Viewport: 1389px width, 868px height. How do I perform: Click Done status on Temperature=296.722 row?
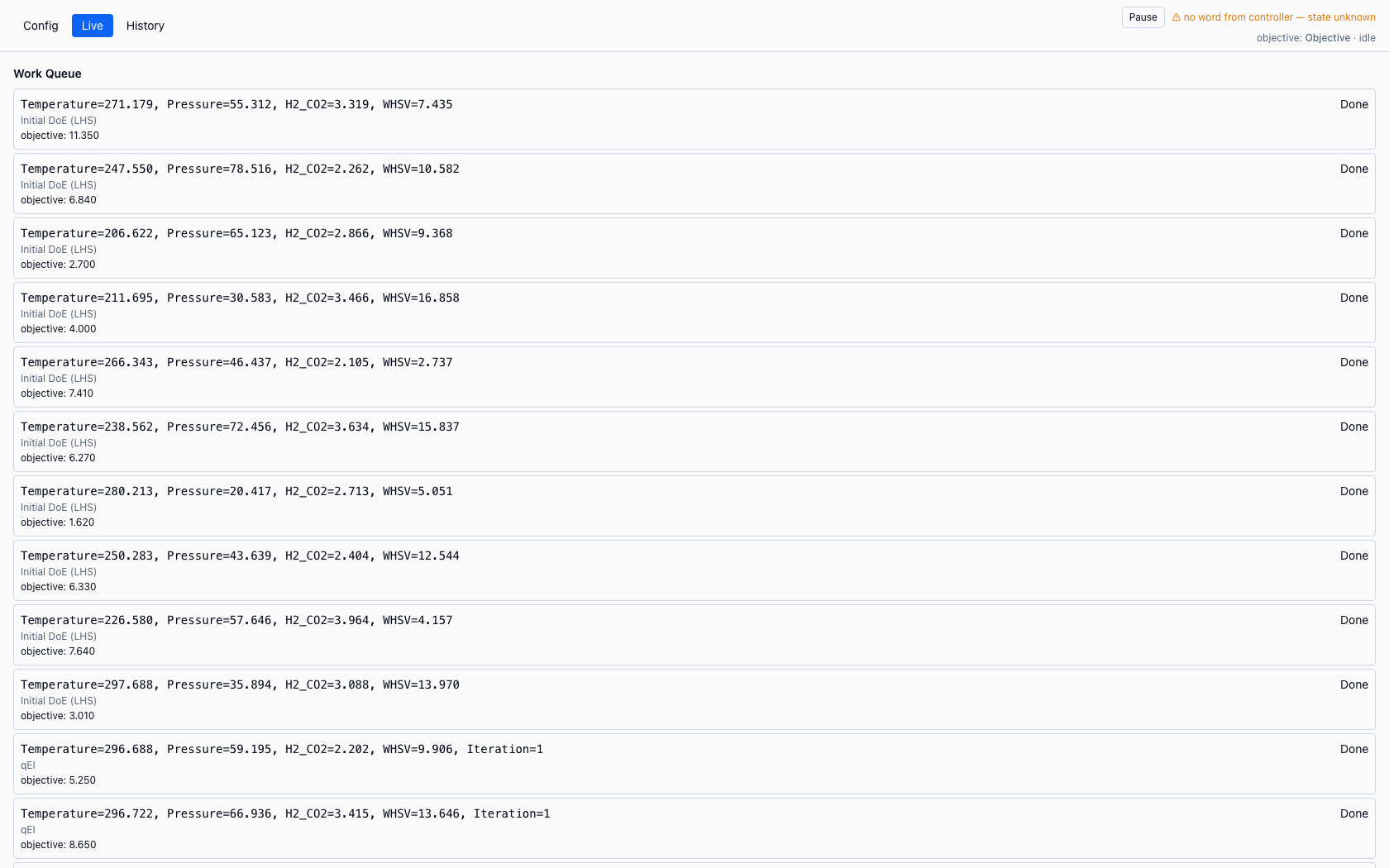point(1354,813)
